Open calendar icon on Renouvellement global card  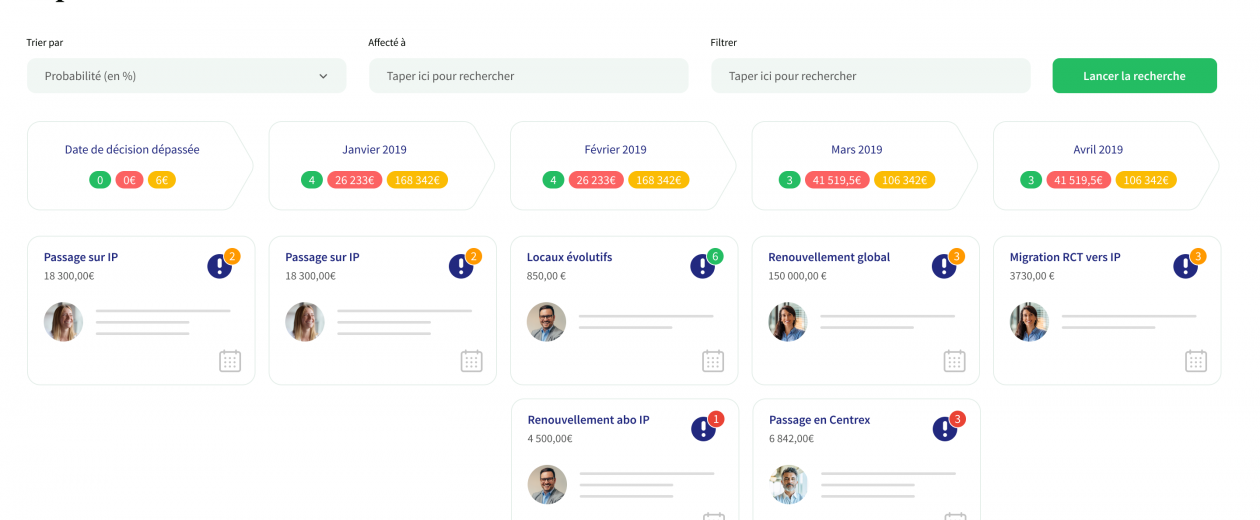(x=955, y=361)
